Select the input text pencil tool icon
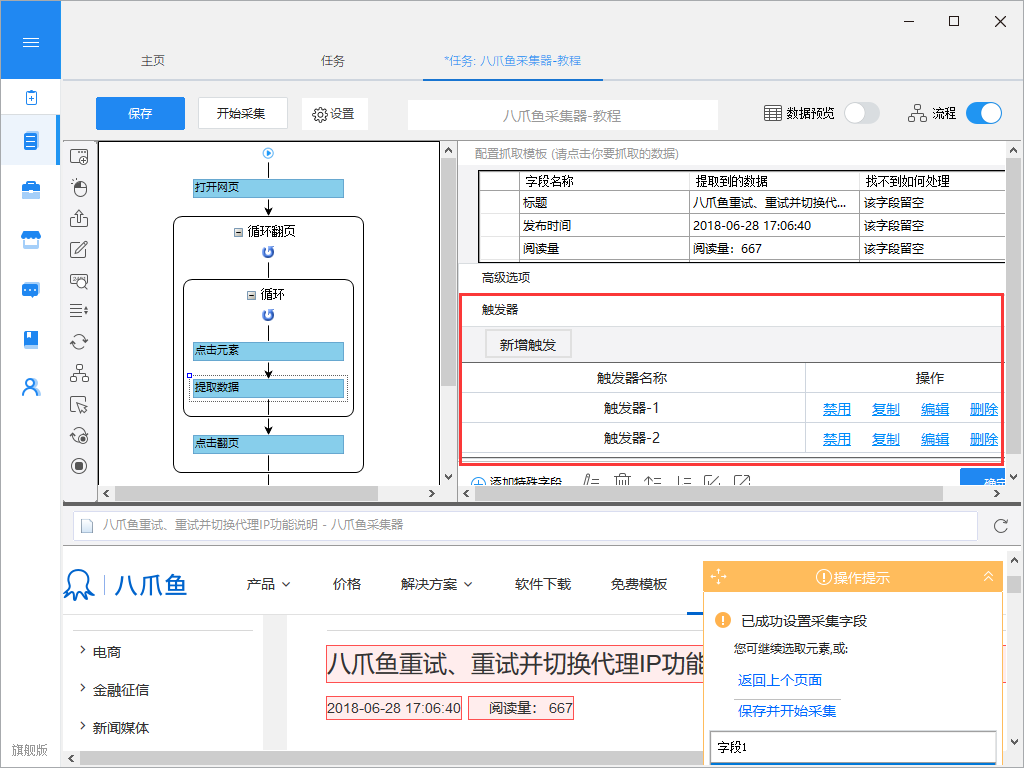The width and height of the screenshot is (1024, 768). [x=79, y=249]
